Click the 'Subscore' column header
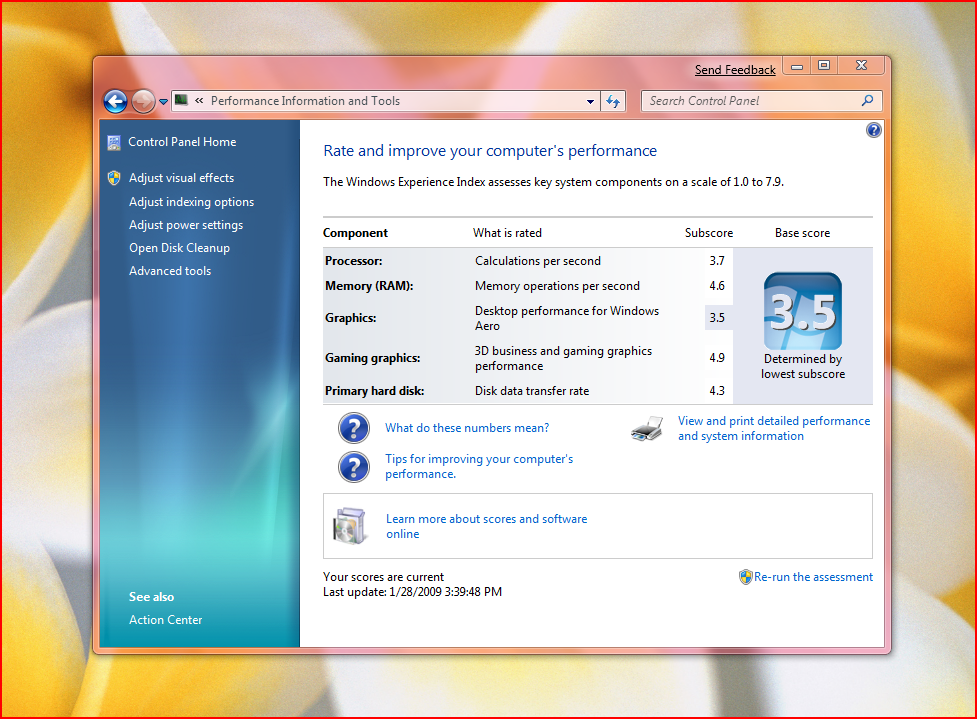The width and height of the screenshot is (977, 719). [x=709, y=233]
